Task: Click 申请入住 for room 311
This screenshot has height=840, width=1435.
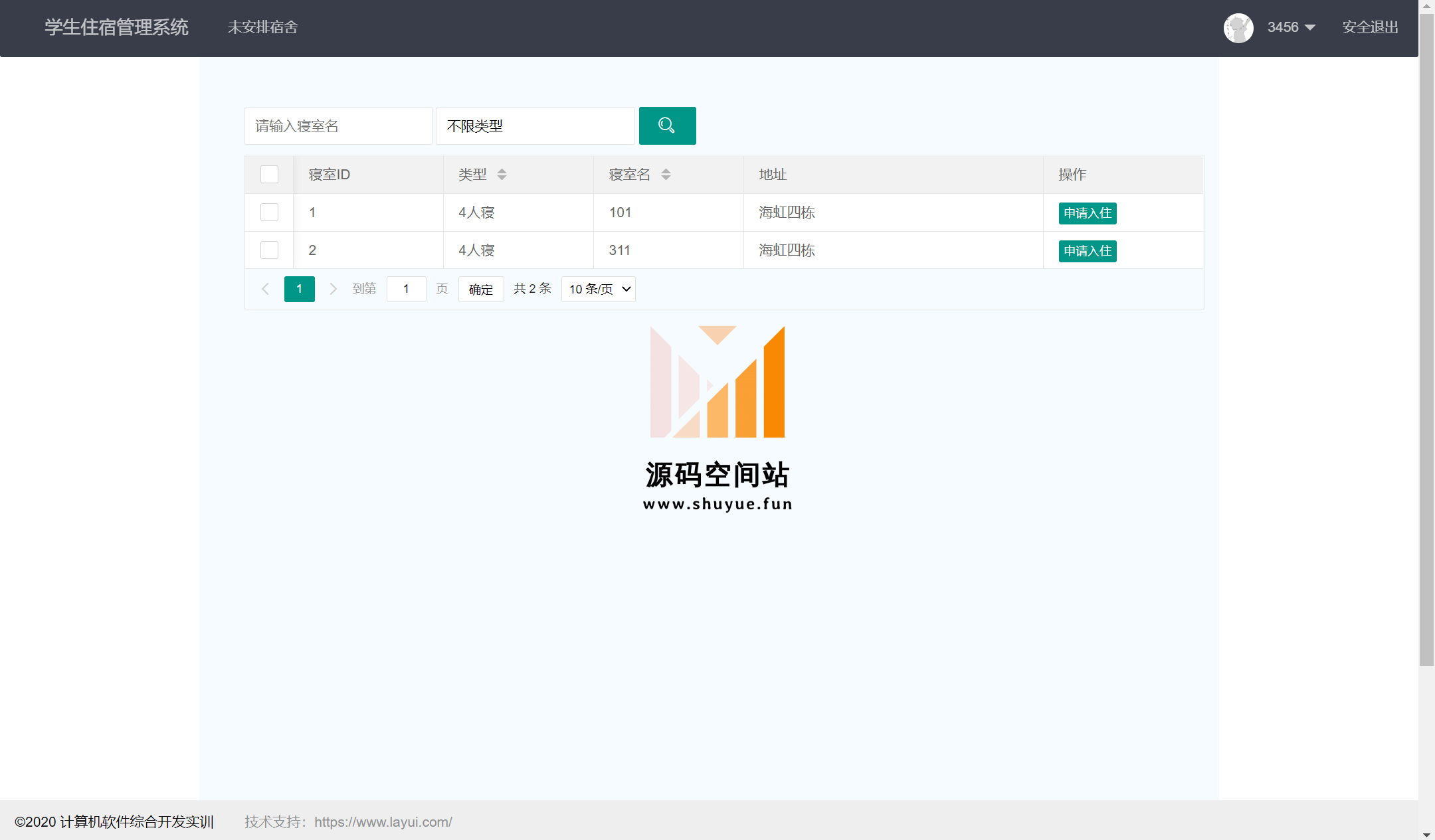Action: tap(1087, 250)
